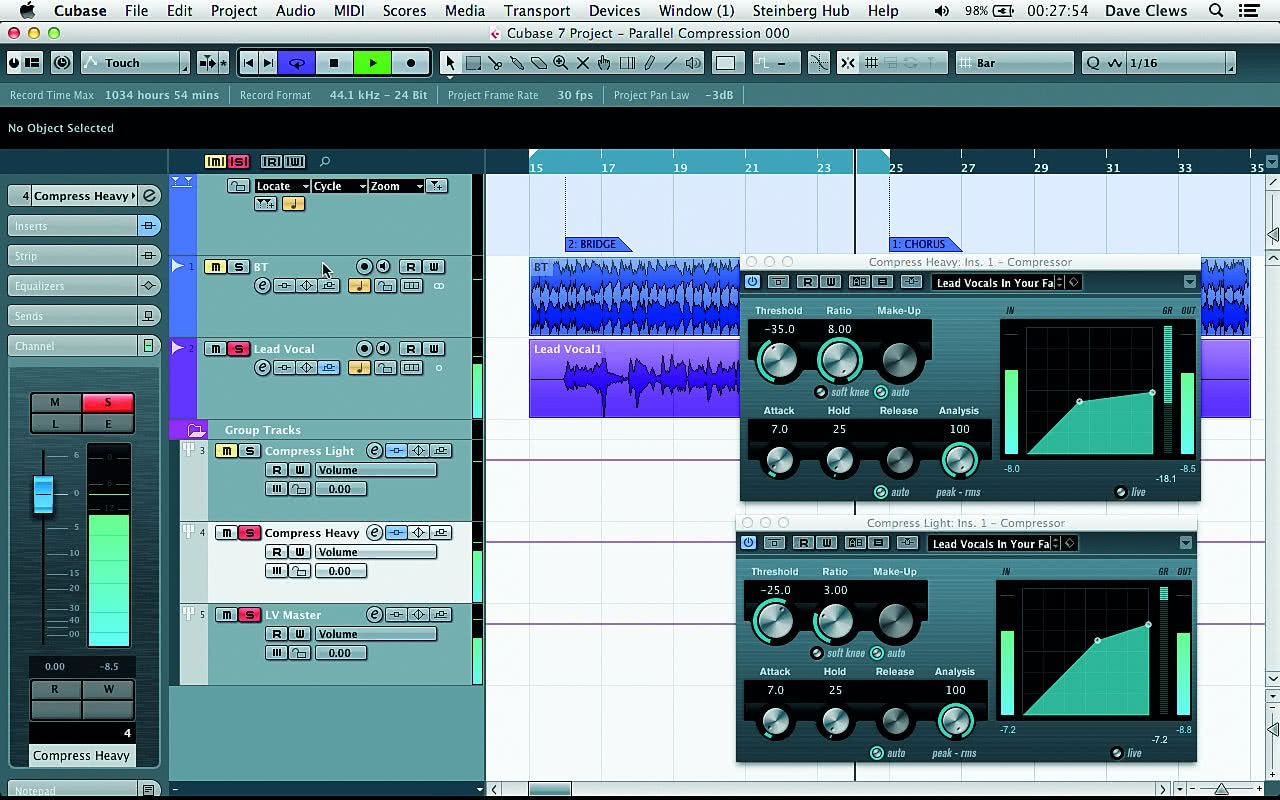Open the Audio menu
This screenshot has height=800, width=1280.
click(295, 11)
